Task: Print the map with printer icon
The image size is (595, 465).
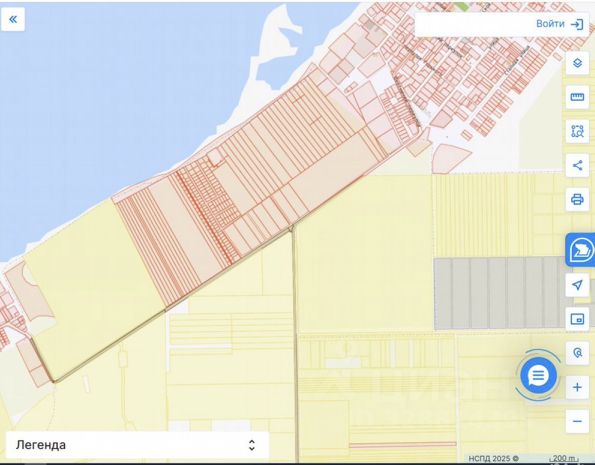Action: 577,199
